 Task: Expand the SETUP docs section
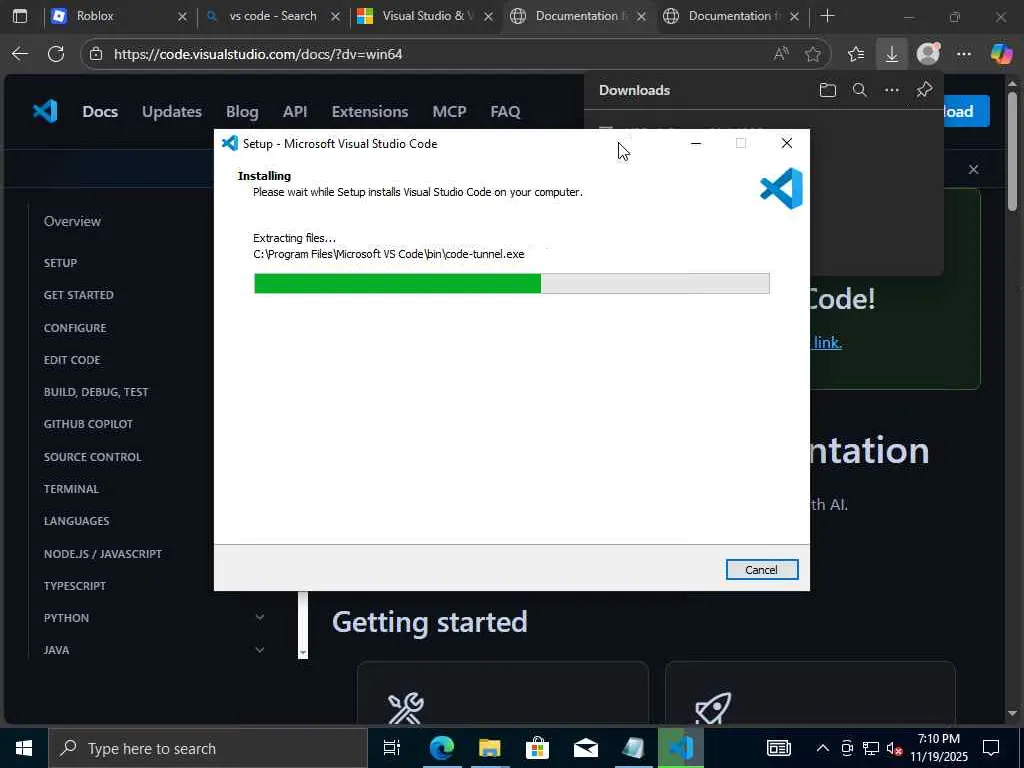[61, 263]
